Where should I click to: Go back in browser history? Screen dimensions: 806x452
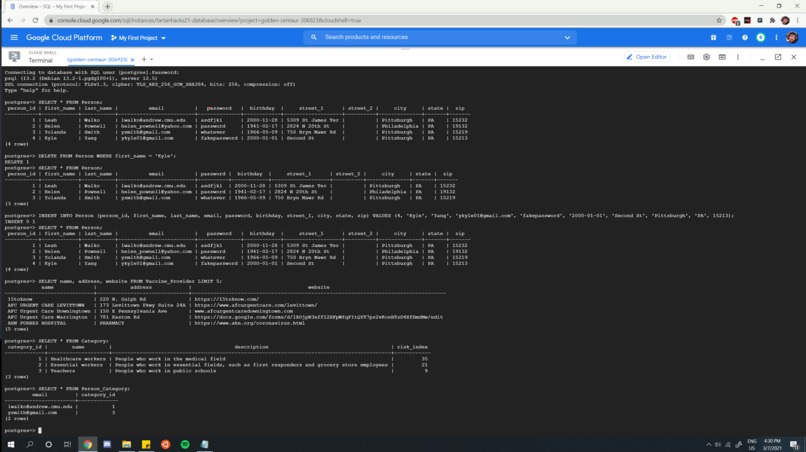tap(10, 21)
